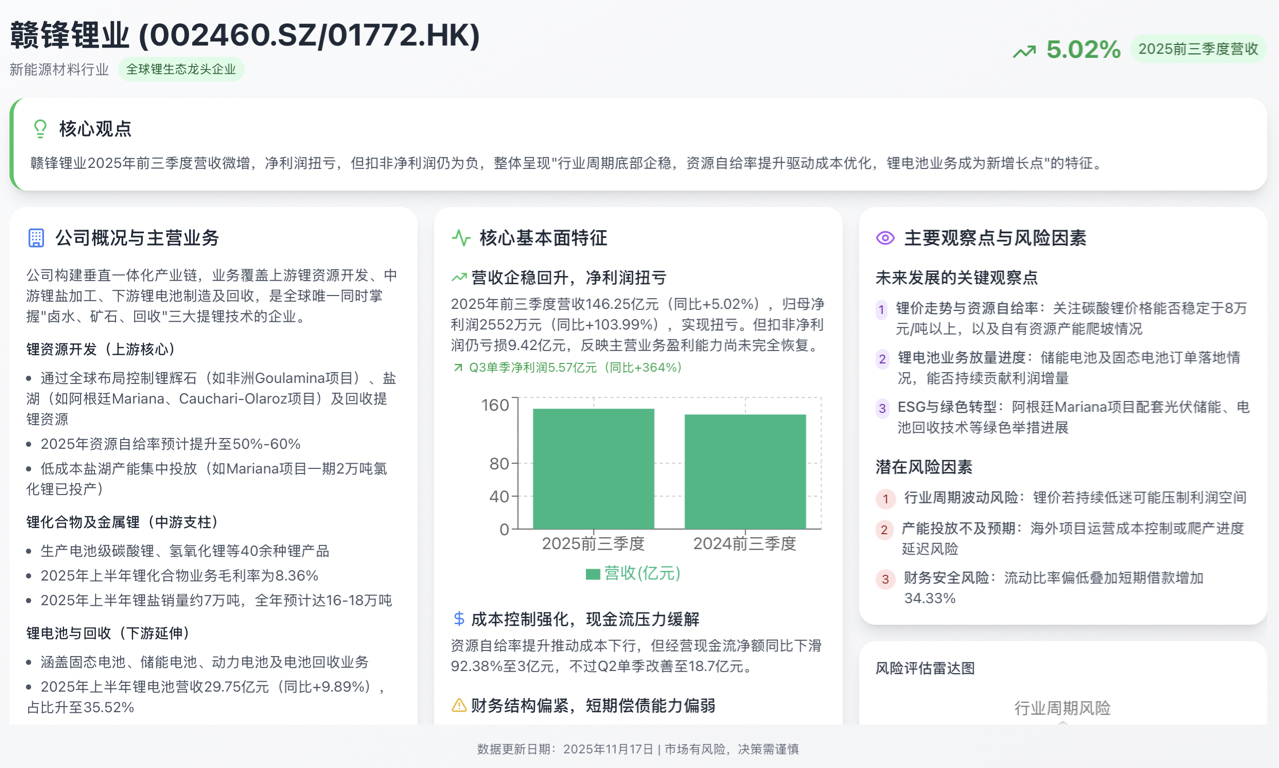
Task: Click the red number 1 badge for 行业周期波动风险
Action: [885, 499]
